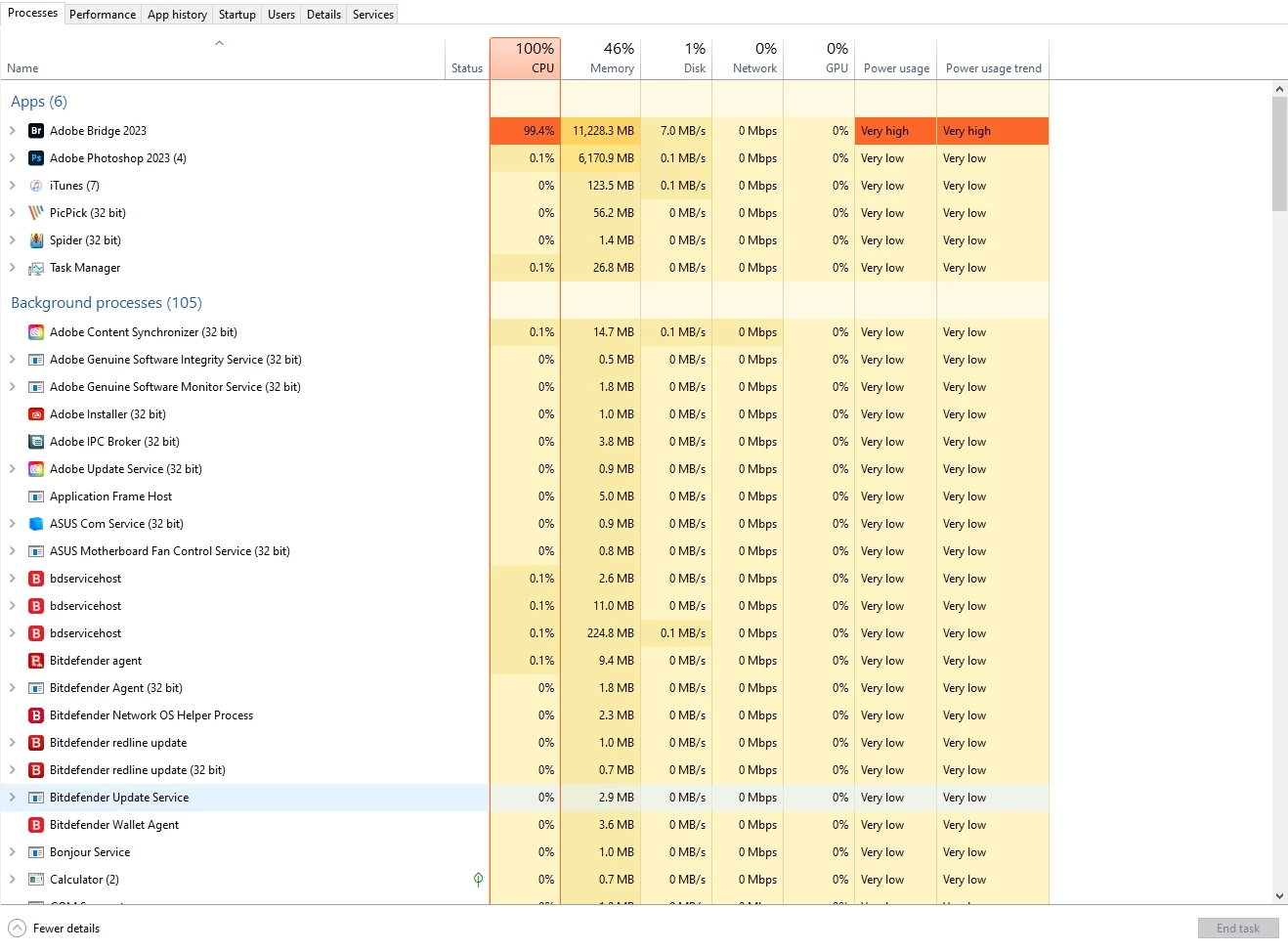Click the scrollbar up arrow
The width and height of the screenshot is (1288, 952).
tap(1280, 89)
